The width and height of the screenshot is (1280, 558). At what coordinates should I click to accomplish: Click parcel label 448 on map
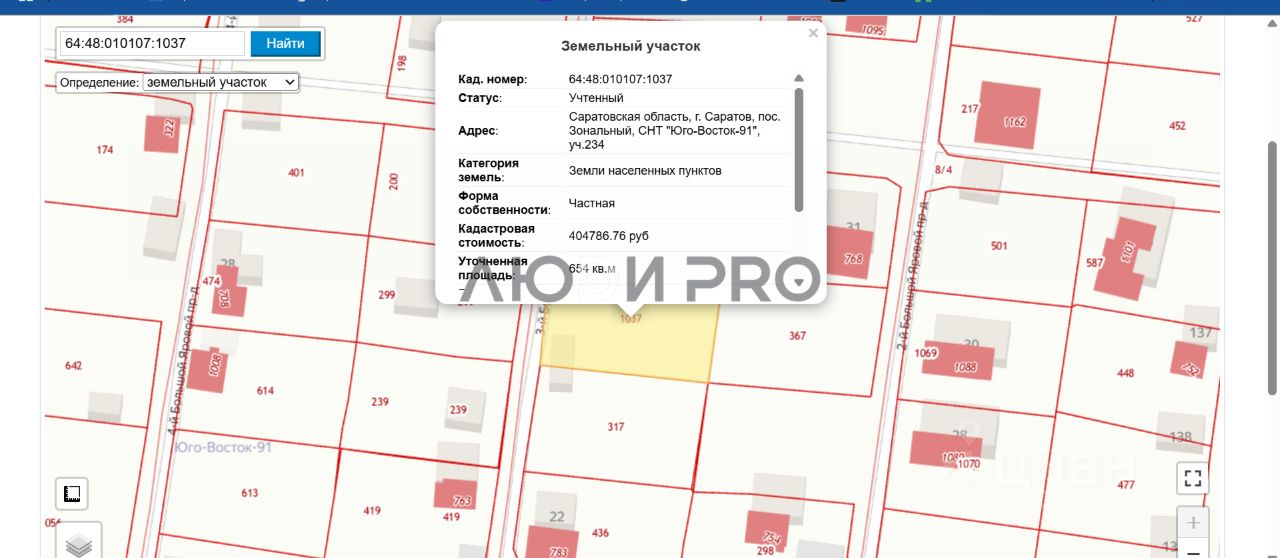click(x=1126, y=373)
